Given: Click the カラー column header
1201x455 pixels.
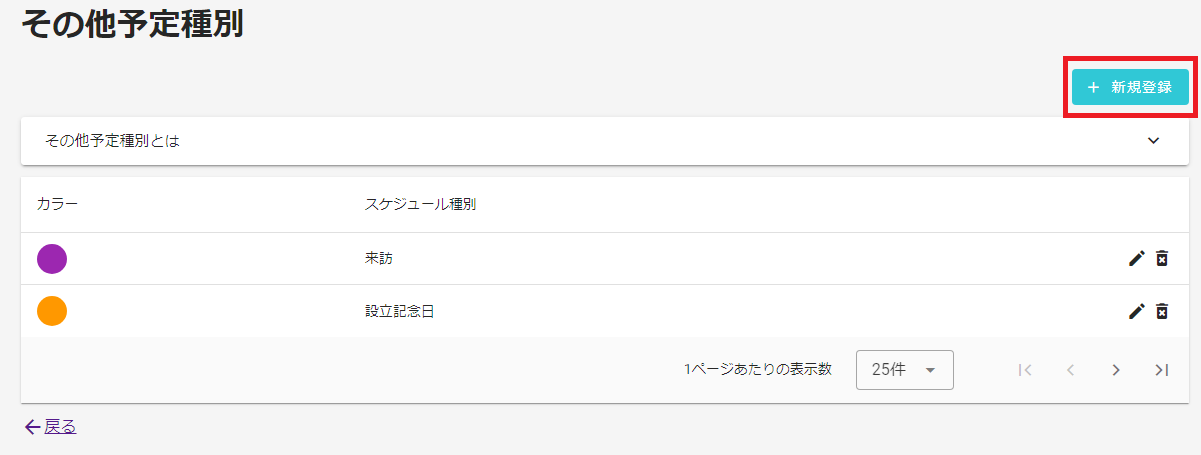Looking at the screenshot, I should coord(57,204).
